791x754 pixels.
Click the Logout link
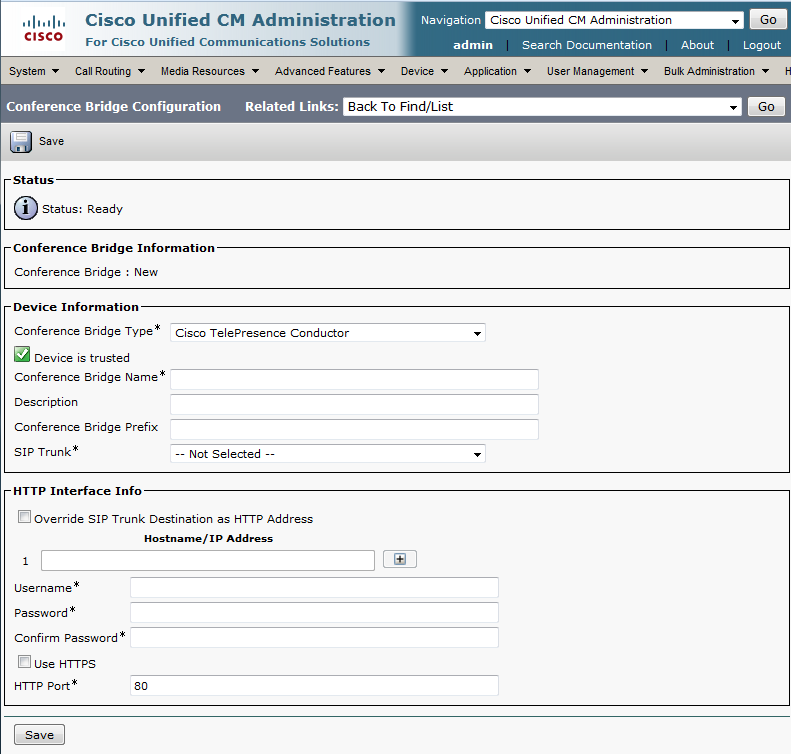762,45
